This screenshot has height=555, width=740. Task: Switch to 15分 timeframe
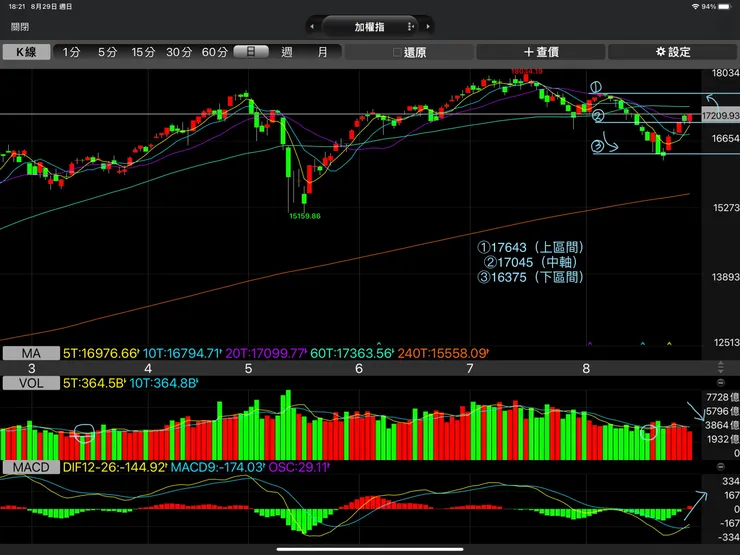143,52
